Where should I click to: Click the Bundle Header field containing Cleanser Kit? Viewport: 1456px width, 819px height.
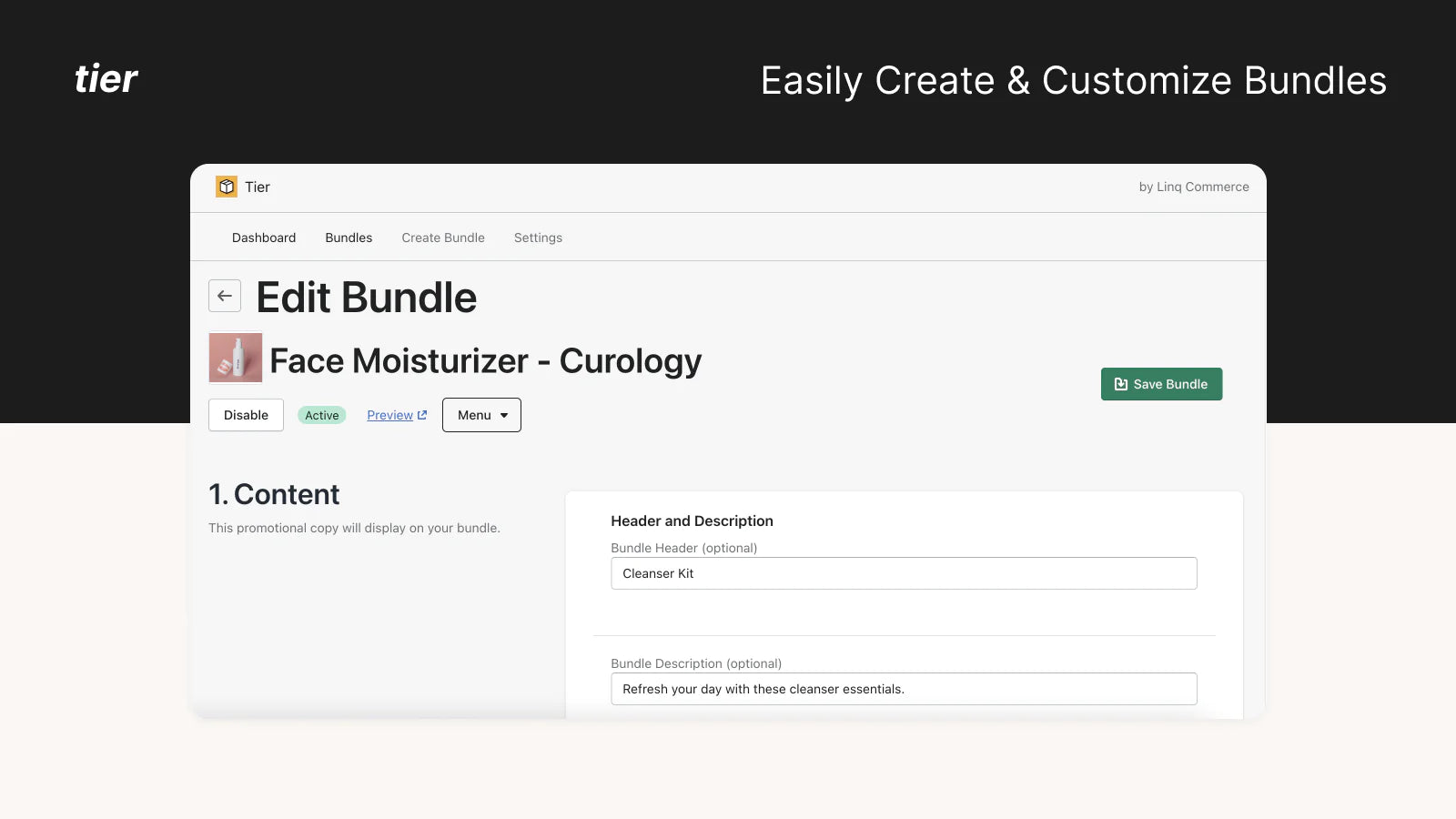[904, 573]
